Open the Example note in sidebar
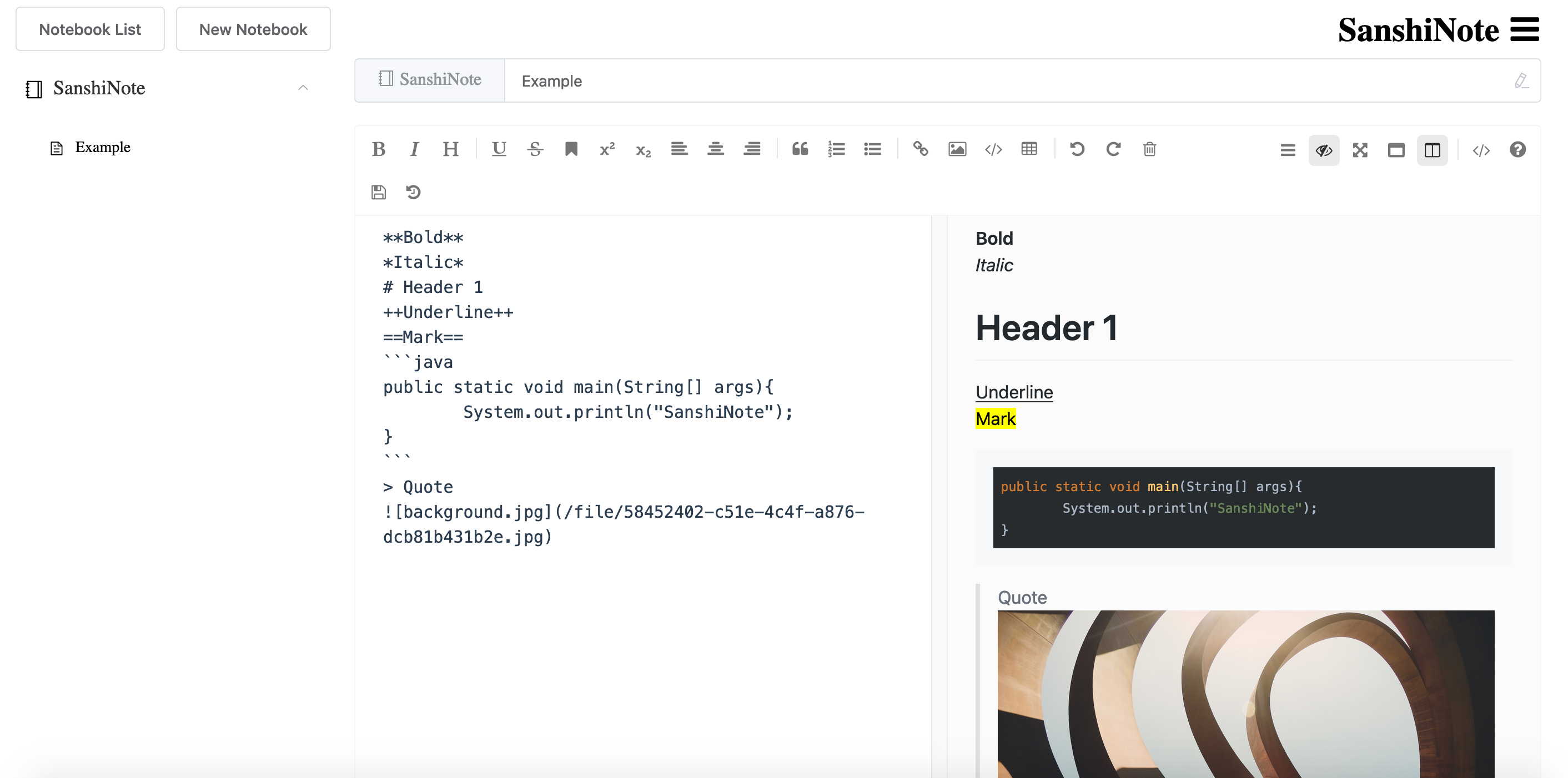 tap(102, 147)
